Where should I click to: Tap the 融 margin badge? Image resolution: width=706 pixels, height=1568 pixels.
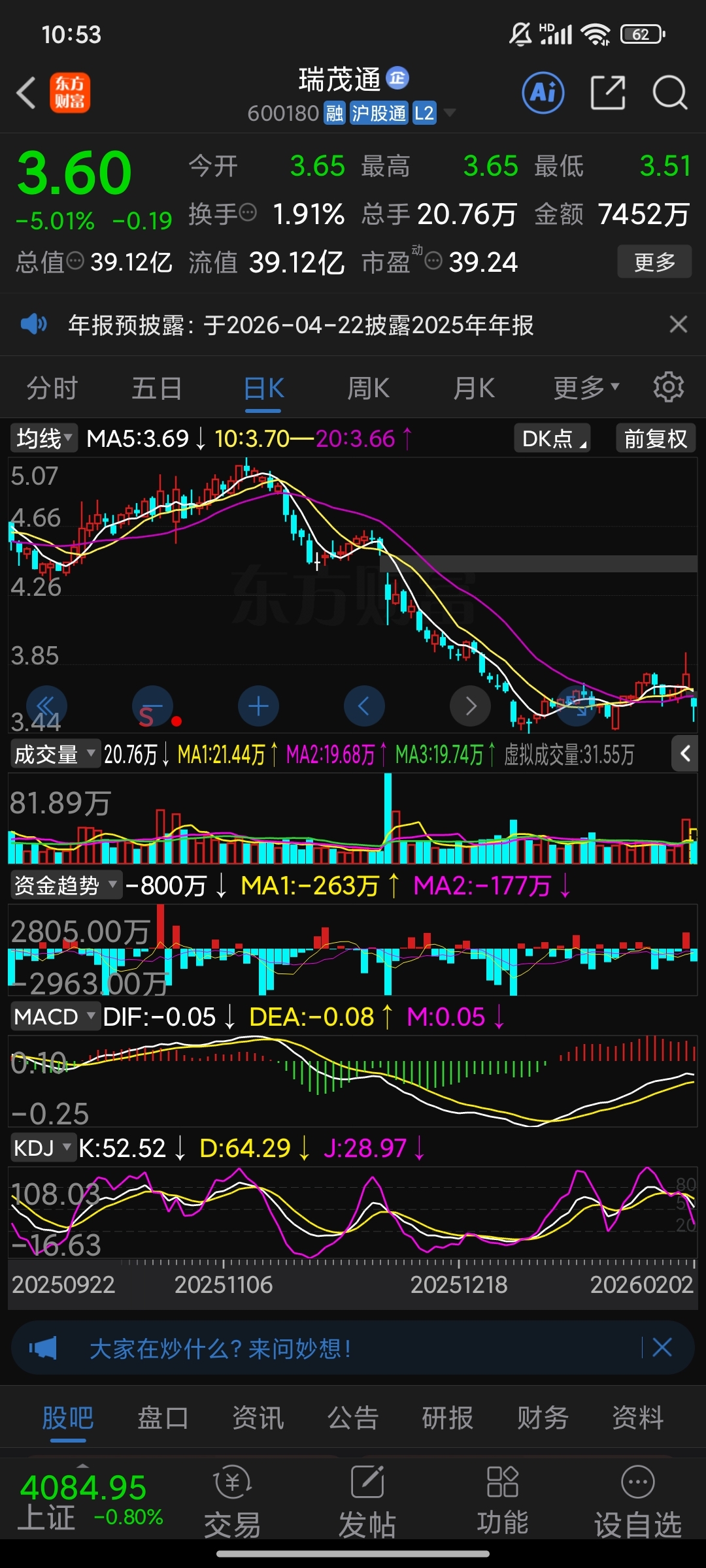coord(335,114)
